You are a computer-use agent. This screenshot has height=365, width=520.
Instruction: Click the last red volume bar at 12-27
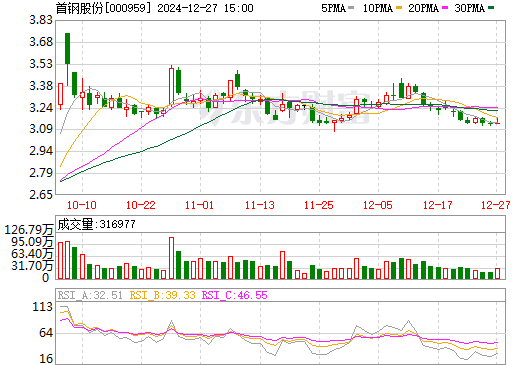point(497,273)
